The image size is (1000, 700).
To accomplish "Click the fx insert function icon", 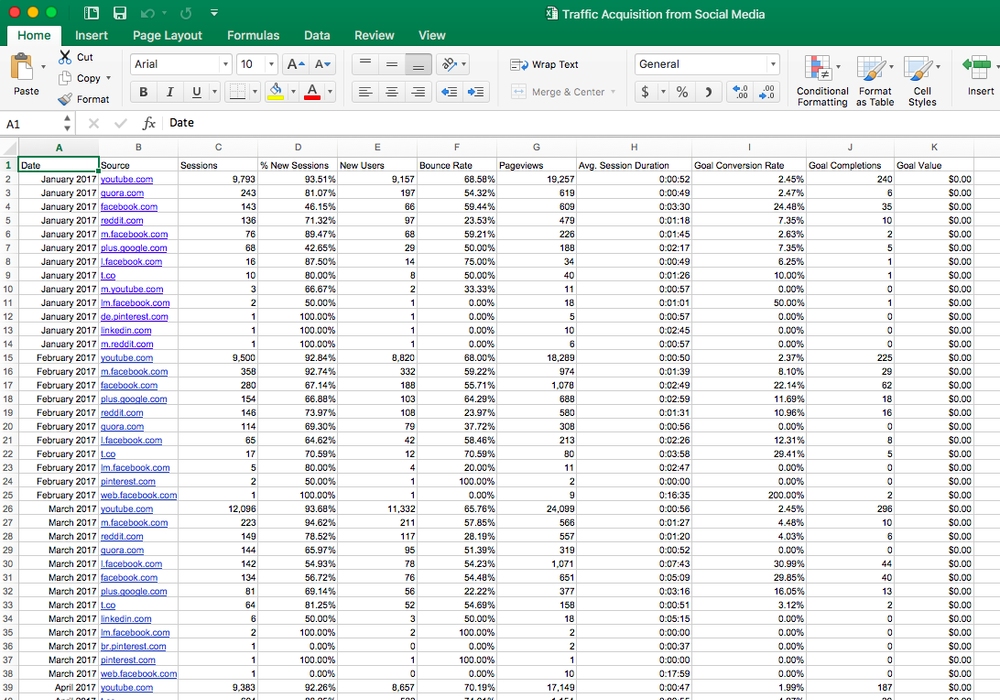I will [x=149, y=123].
